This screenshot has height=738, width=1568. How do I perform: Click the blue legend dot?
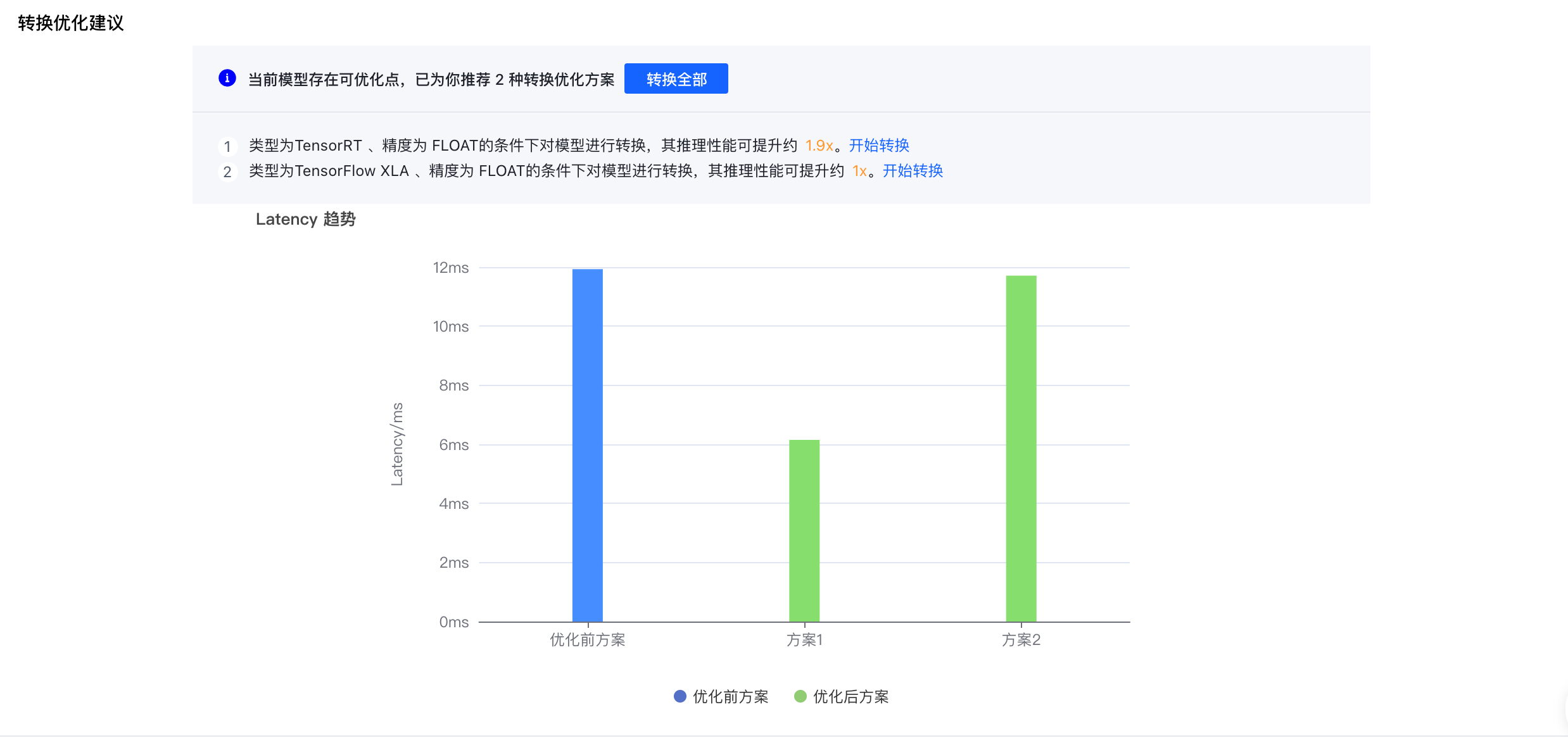680,697
